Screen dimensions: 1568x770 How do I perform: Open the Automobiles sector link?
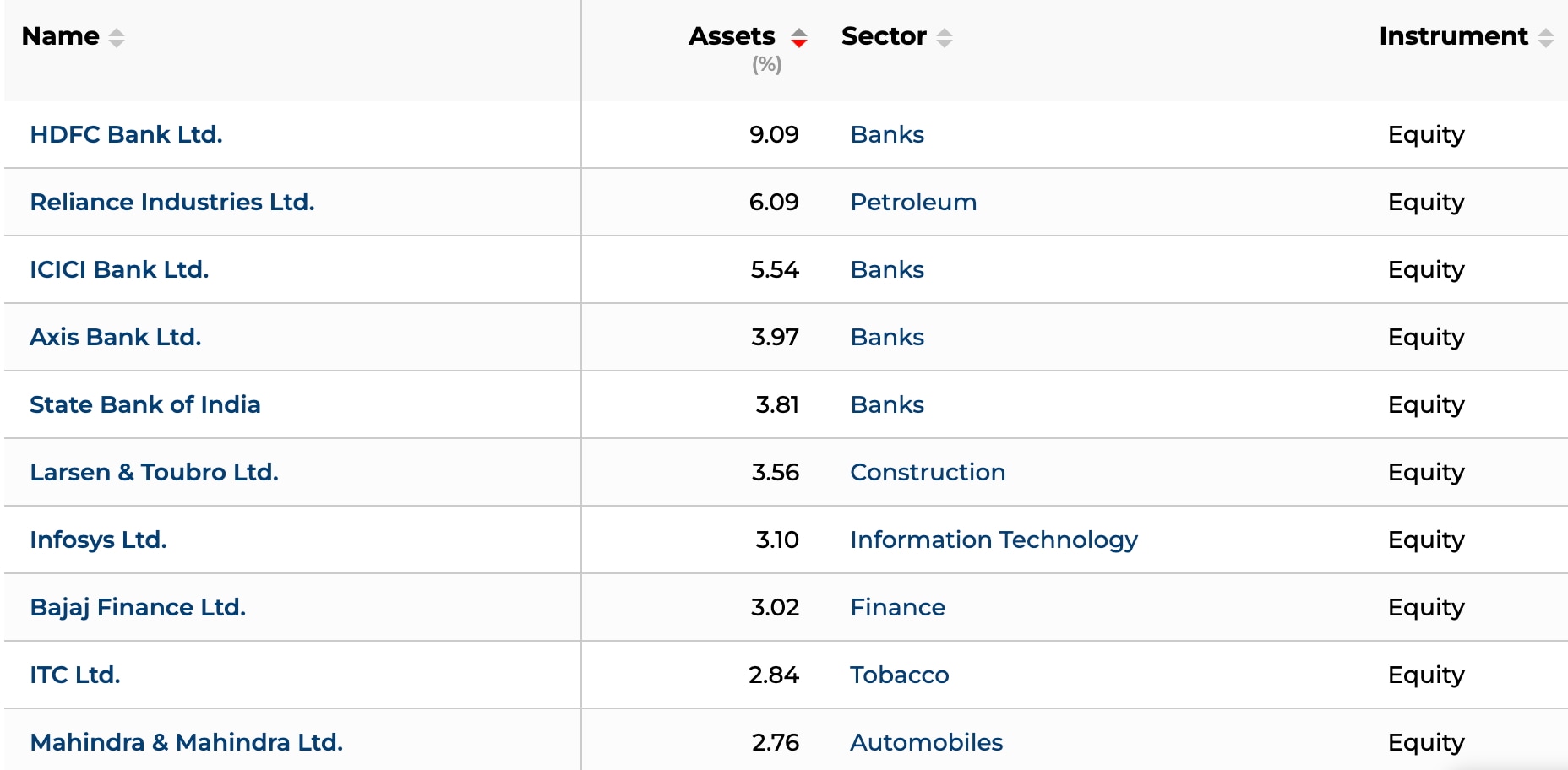(926, 743)
